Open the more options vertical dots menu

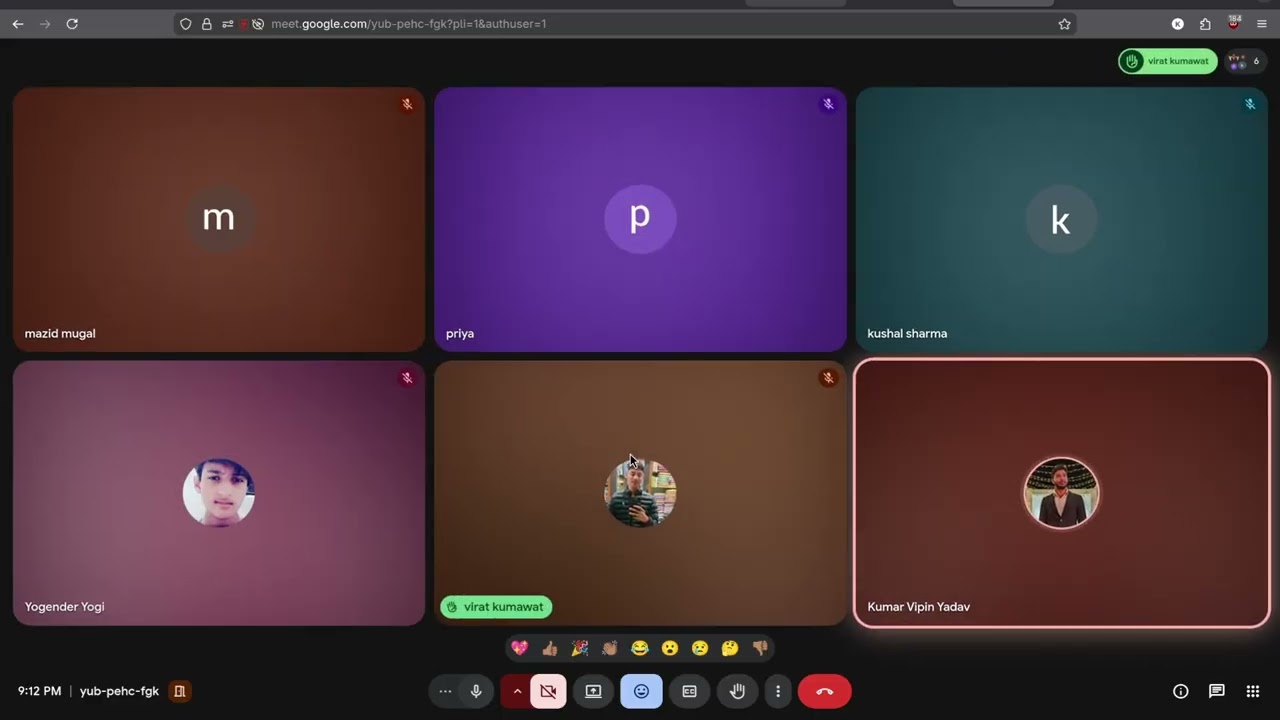[777, 691]
